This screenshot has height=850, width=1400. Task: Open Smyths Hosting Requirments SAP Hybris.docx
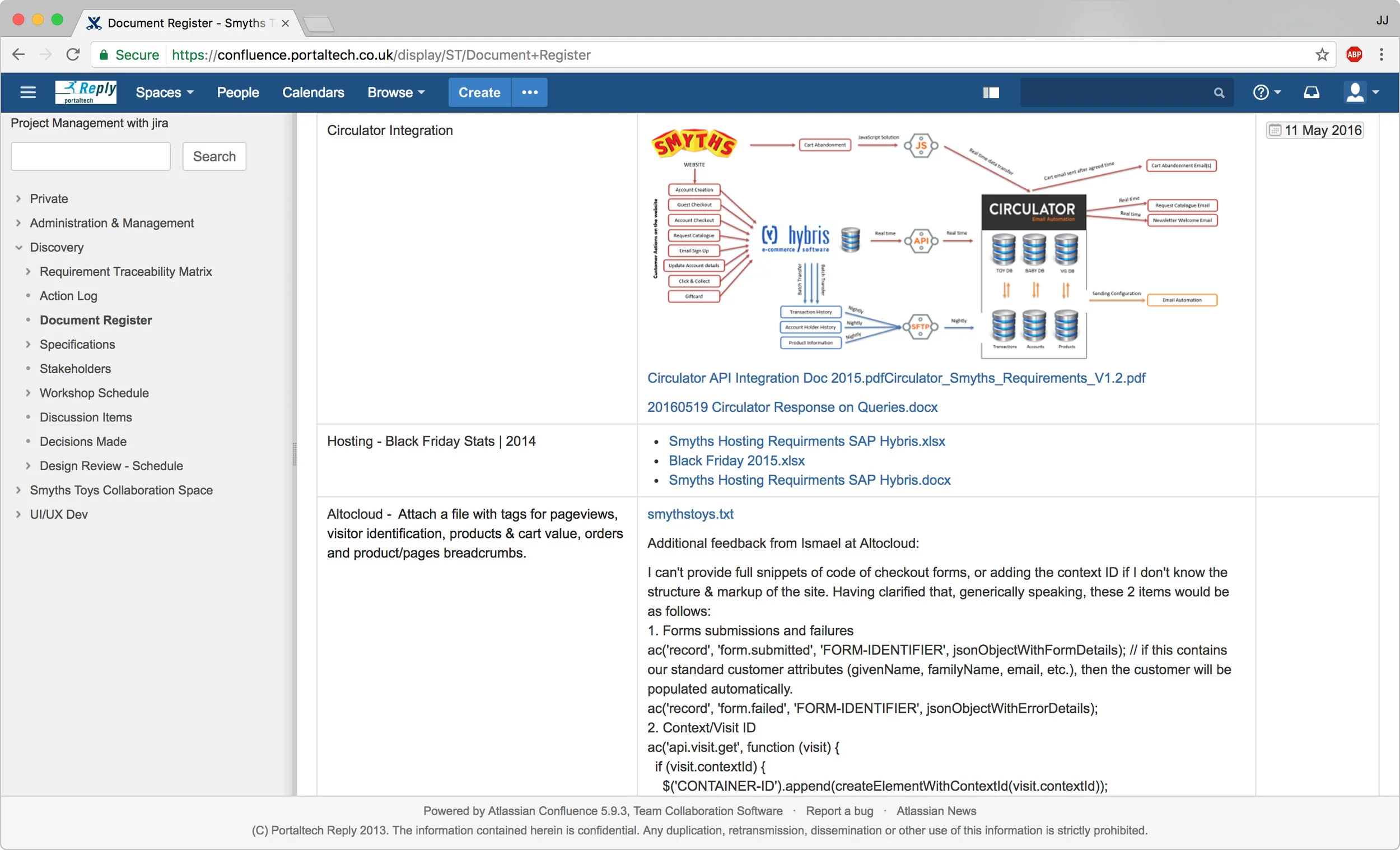pyautogui.click(x=809, y=480)
